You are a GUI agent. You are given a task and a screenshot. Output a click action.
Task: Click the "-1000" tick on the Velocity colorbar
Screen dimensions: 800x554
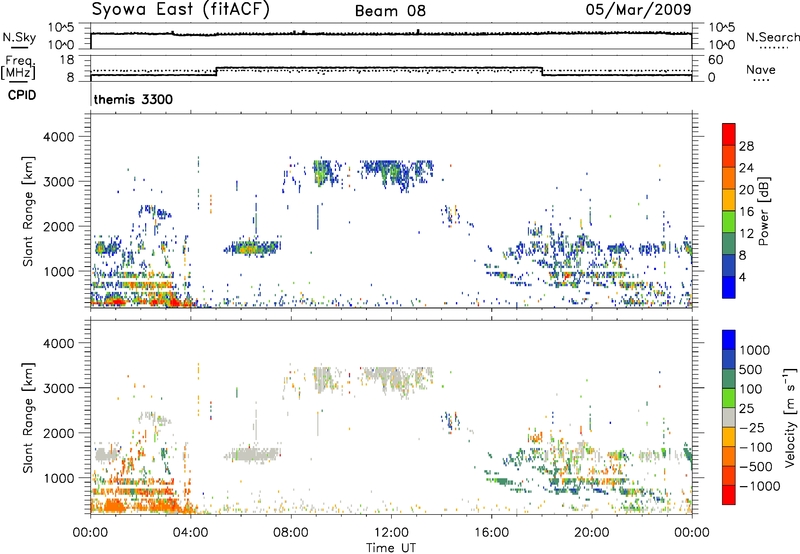759,486
